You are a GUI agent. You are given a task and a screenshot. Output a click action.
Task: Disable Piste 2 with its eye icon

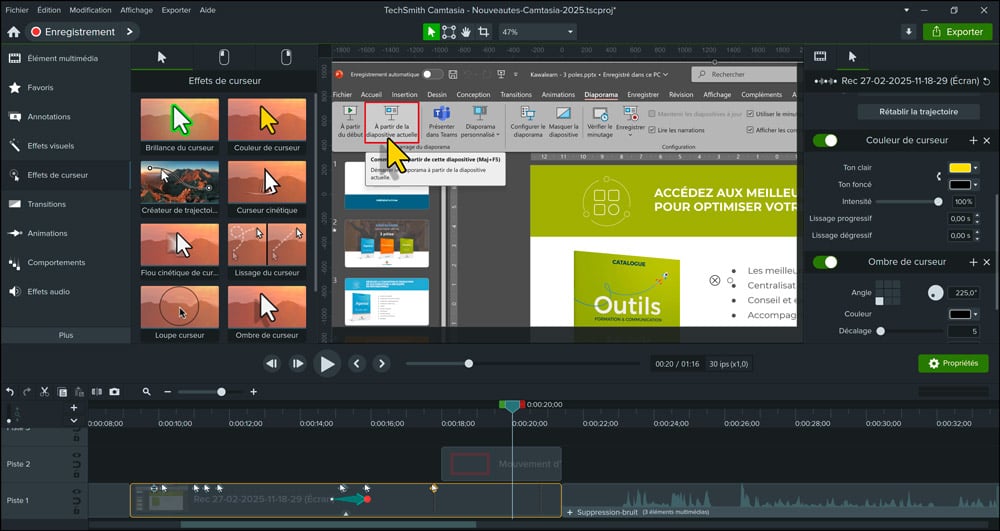pyautogui.click(x=77, y=455)
